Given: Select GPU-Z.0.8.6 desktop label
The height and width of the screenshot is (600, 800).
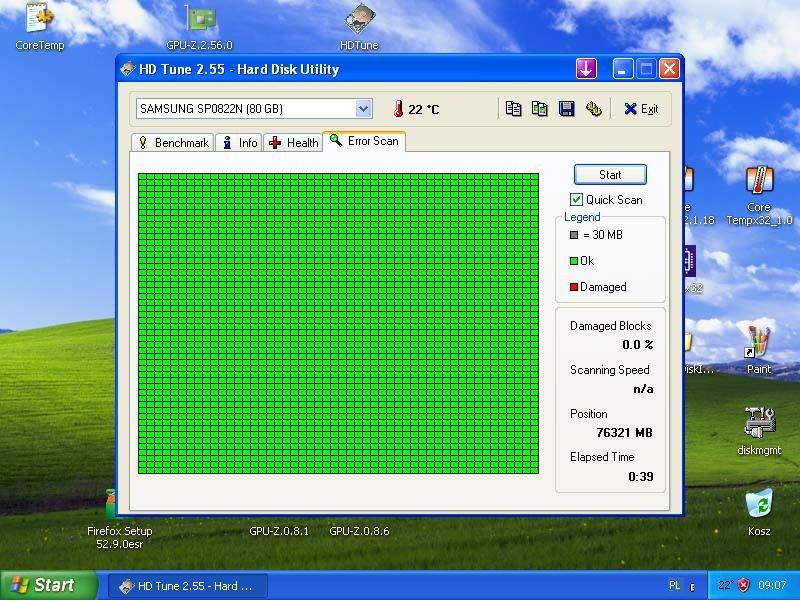Looking at the screenshot, I should tap(359, 531).
